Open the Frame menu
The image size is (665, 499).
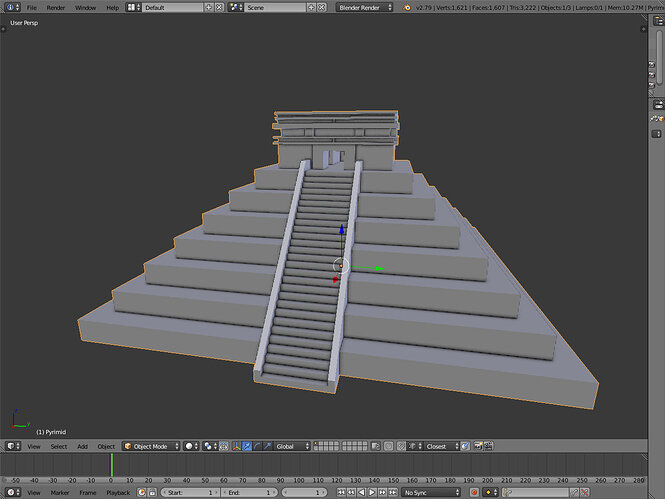[x=87, y=493]
